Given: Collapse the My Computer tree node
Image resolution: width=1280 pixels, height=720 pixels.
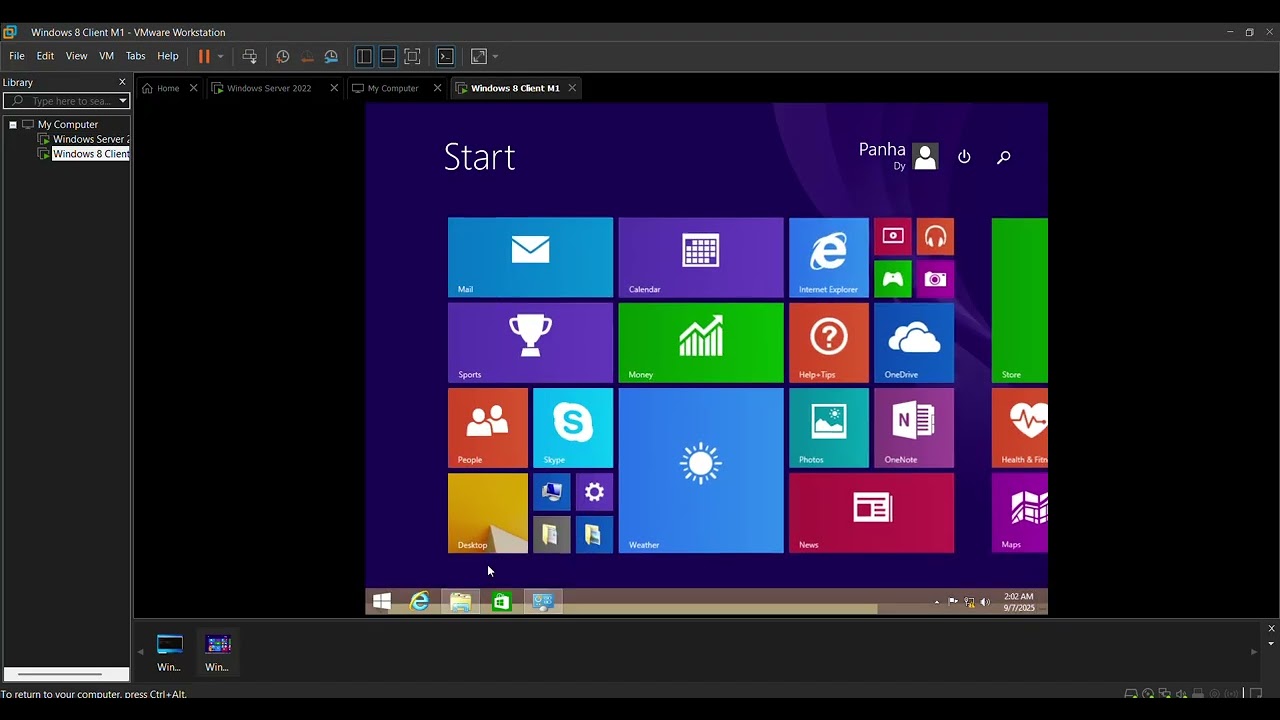Looking at the screenshot, I should (x=13, y=125).
